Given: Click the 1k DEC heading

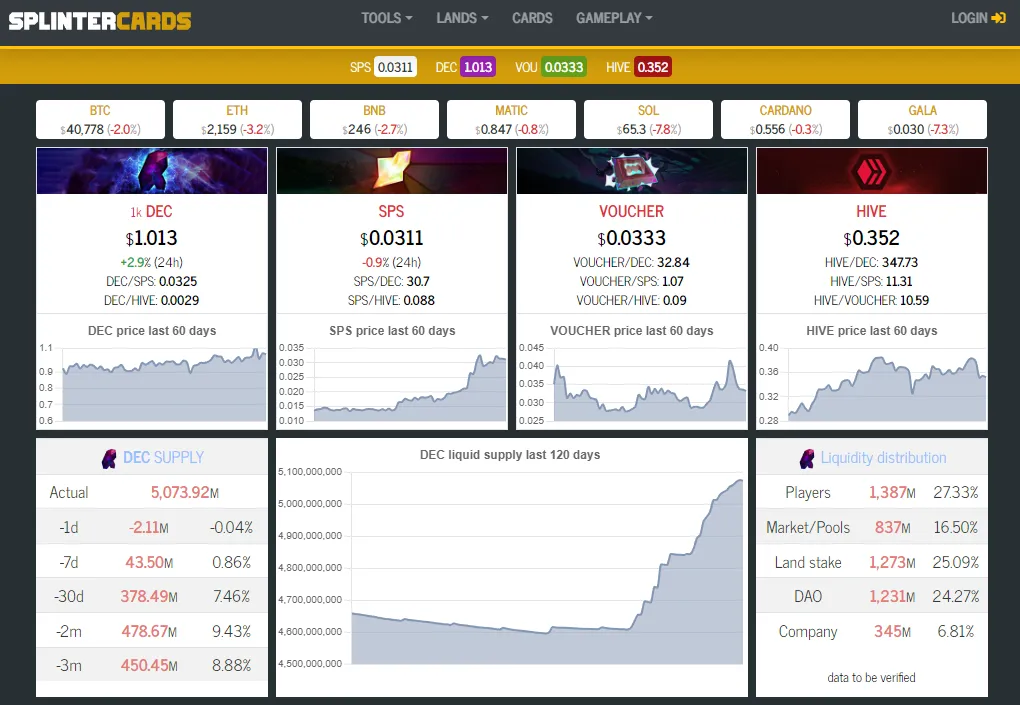Looking at the screenshot, I should pyautogui.click(x=151, y=211).
